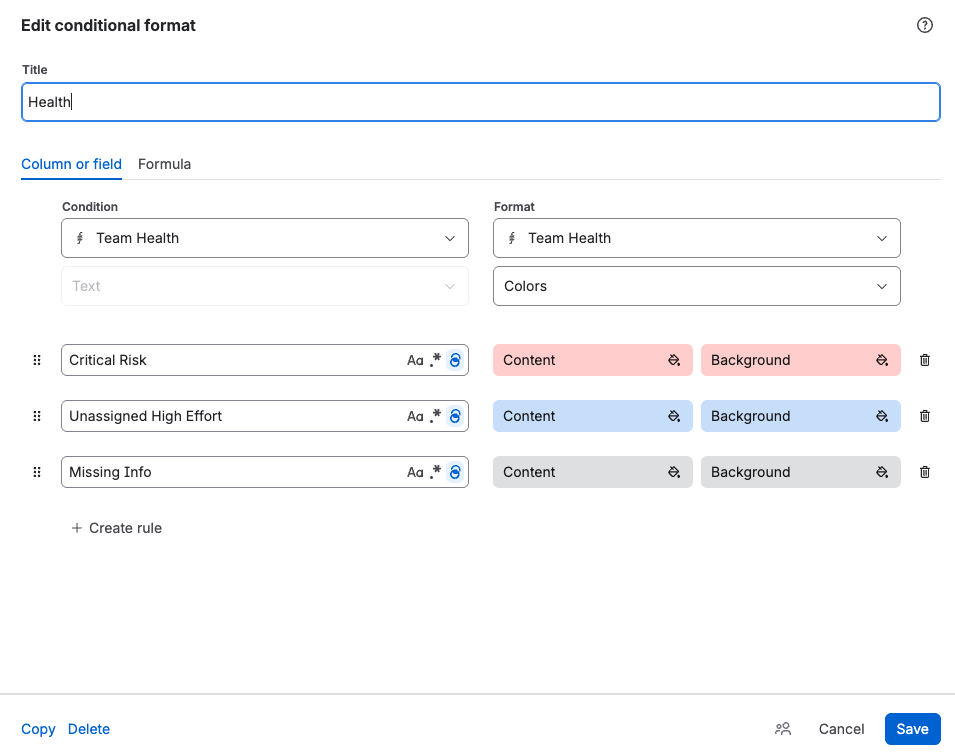955x753 pixels.
Task: Click the Copy link
Action: 38,729
